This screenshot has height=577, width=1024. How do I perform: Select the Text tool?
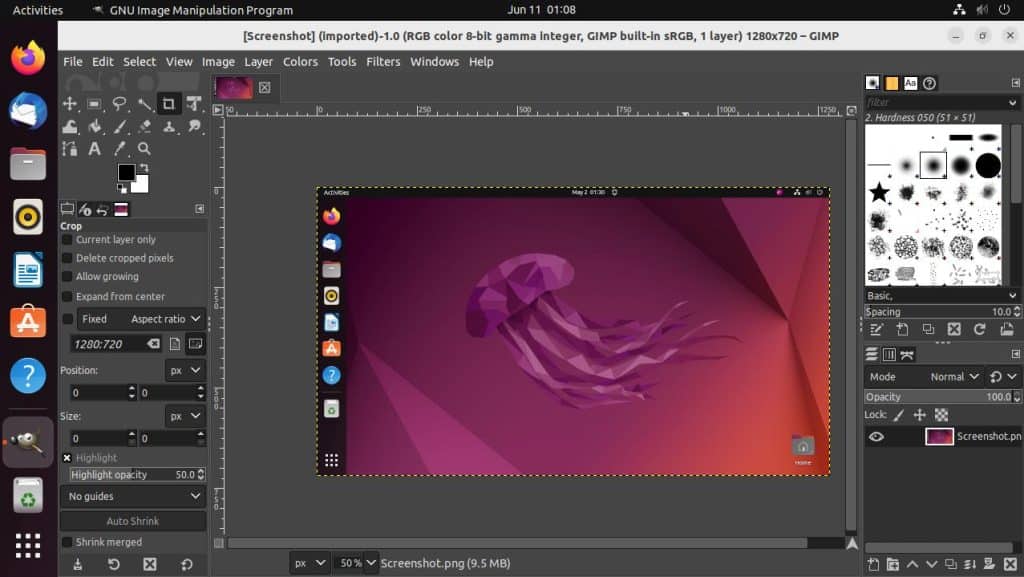95,149
